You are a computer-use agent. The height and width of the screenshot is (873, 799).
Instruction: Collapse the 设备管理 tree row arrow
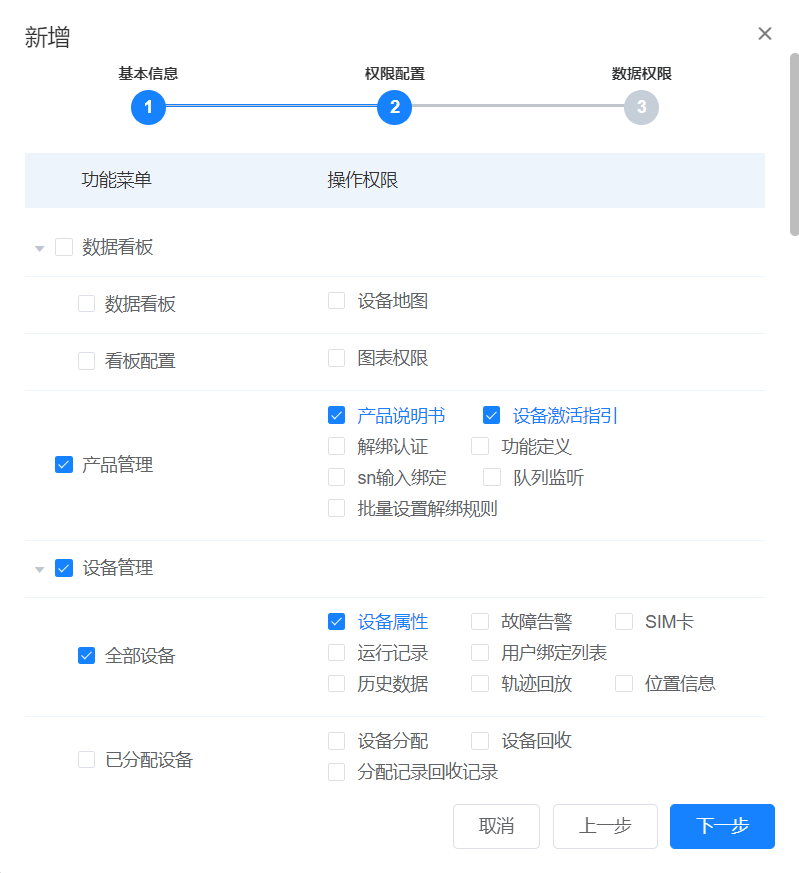(x=40, y=569)
